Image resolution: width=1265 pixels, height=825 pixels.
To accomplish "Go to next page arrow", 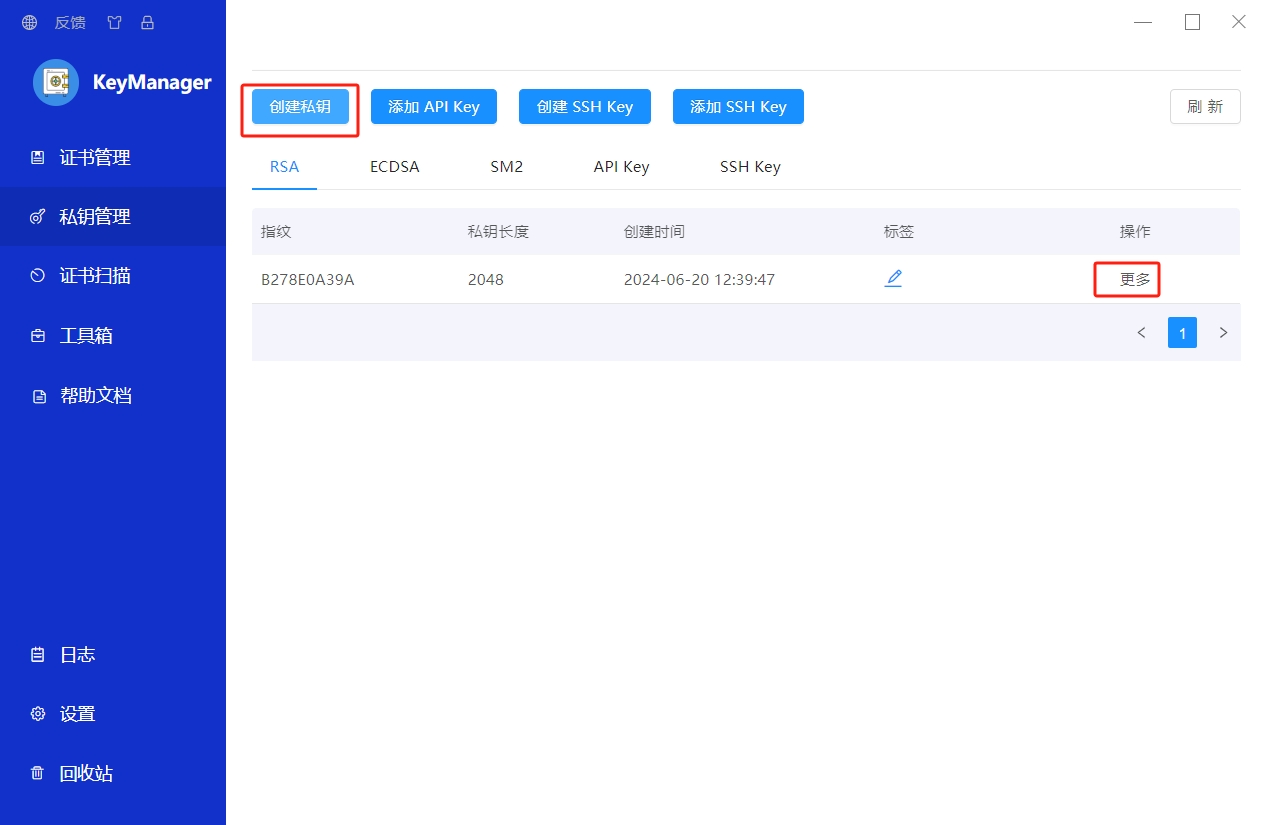I will [x=1223, y=333].
